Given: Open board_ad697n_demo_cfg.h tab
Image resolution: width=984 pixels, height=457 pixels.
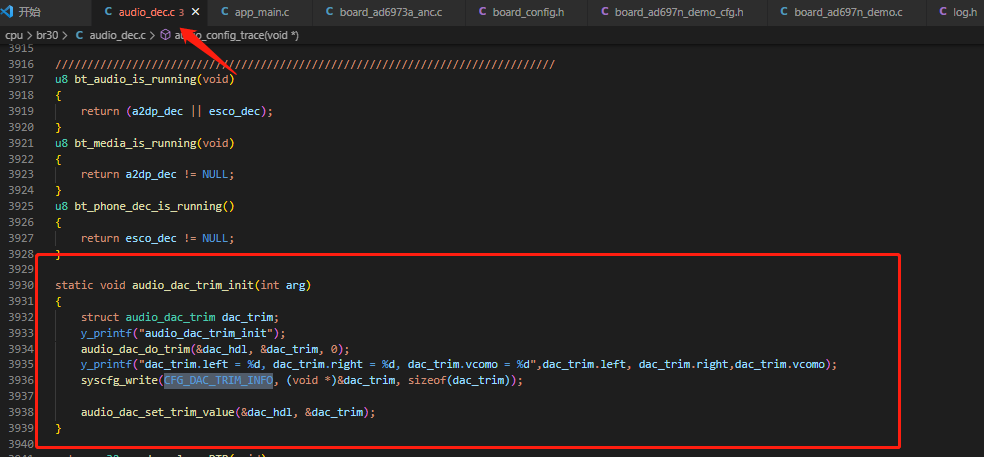Looking at the screenshot, I should [677, 13].
